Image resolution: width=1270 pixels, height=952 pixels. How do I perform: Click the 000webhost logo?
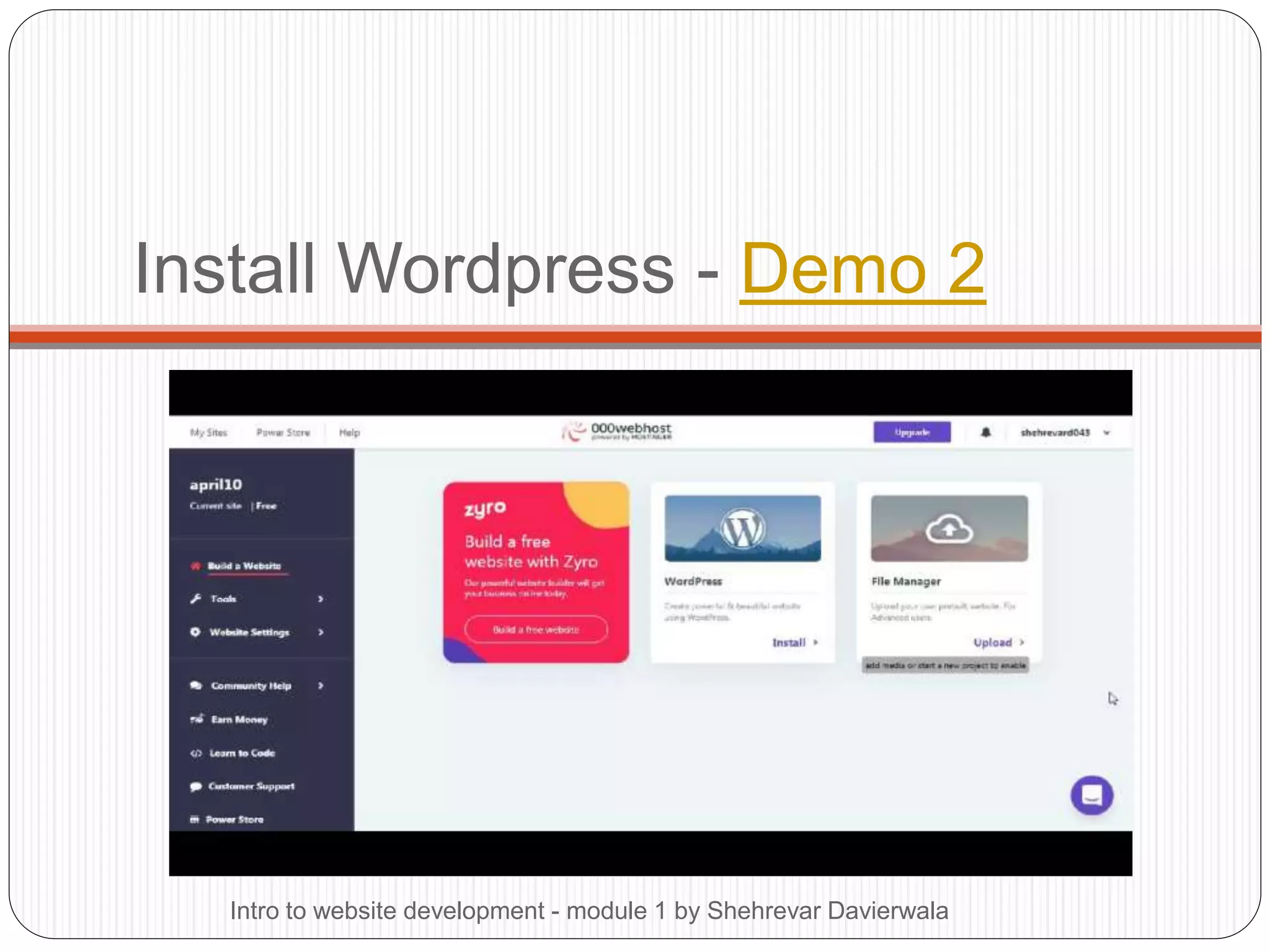point(616,431)
